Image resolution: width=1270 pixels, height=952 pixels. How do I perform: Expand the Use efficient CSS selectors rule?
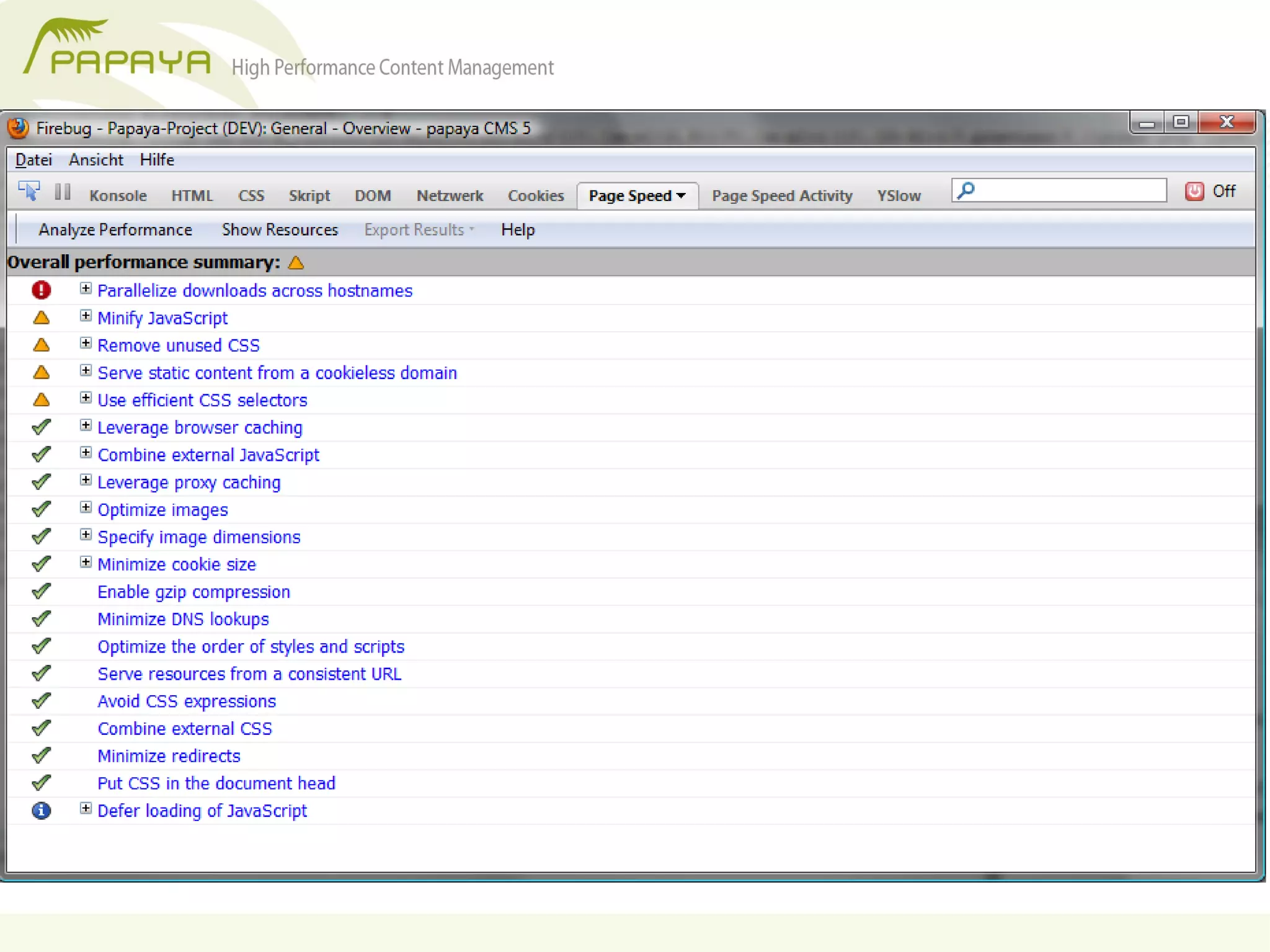(x=86, y=398)
